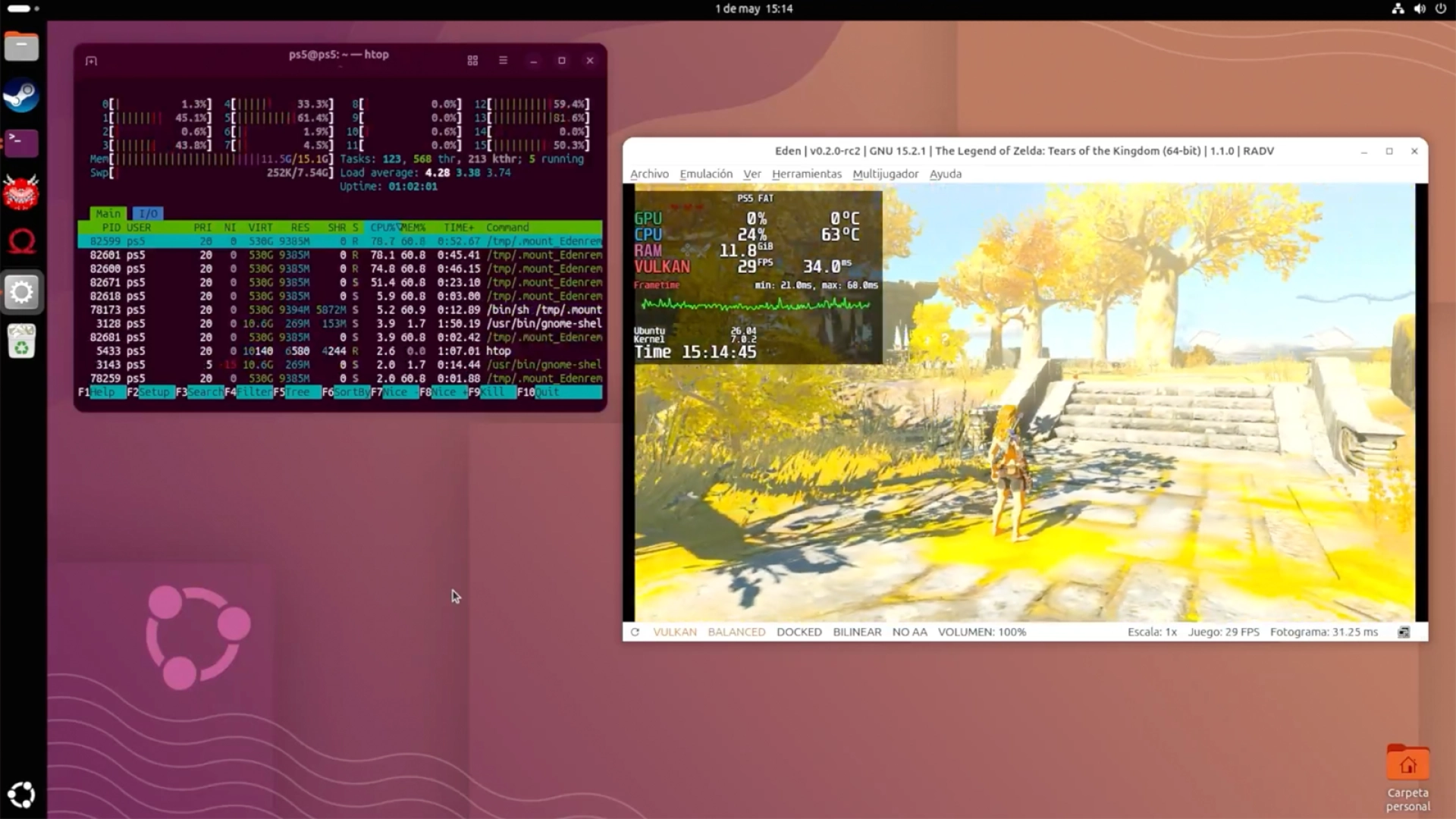1456x819 pixels.
Task: Open the Emulación menu in Eden
Action: [x=706, y=174]
